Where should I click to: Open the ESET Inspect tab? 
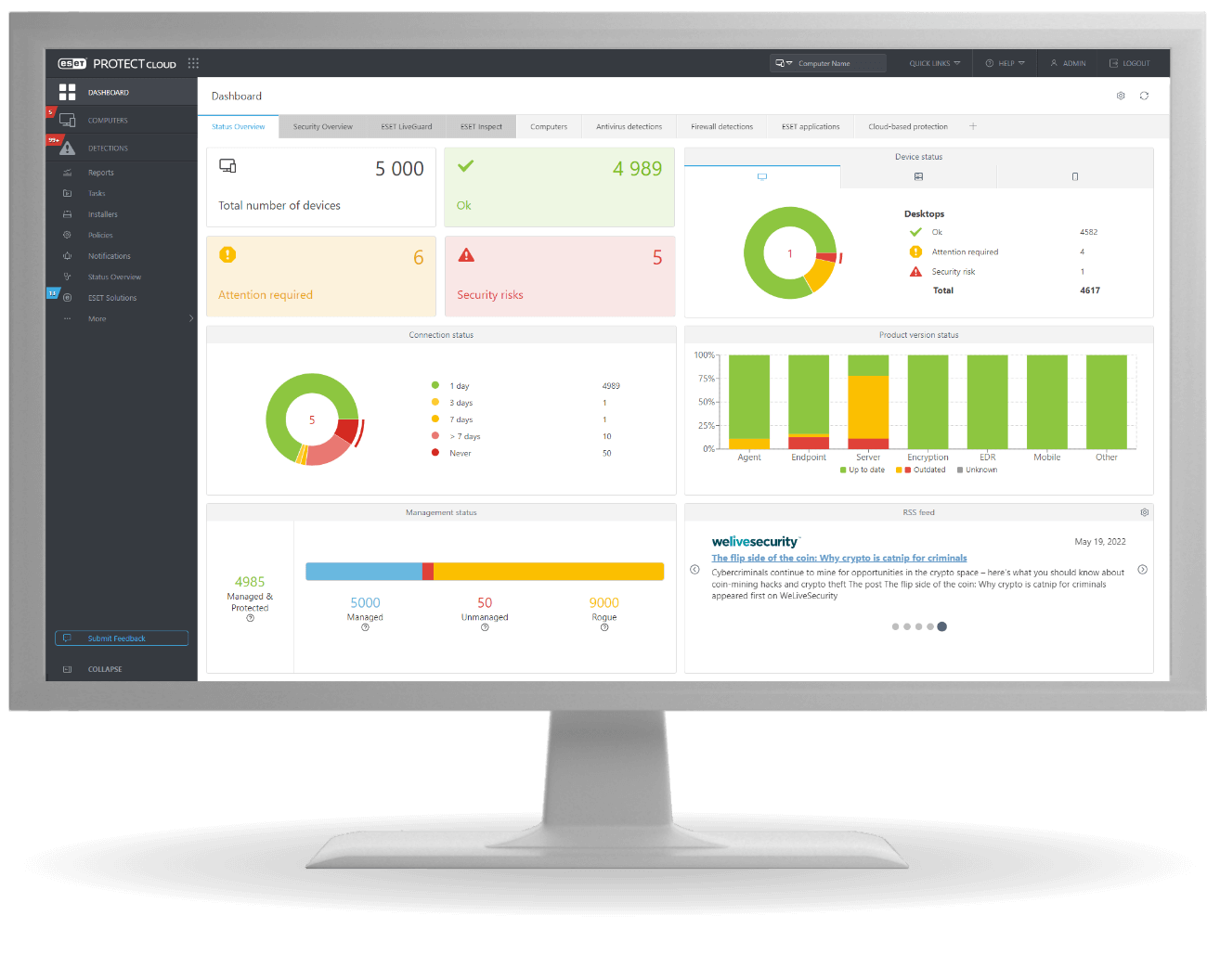481,126
